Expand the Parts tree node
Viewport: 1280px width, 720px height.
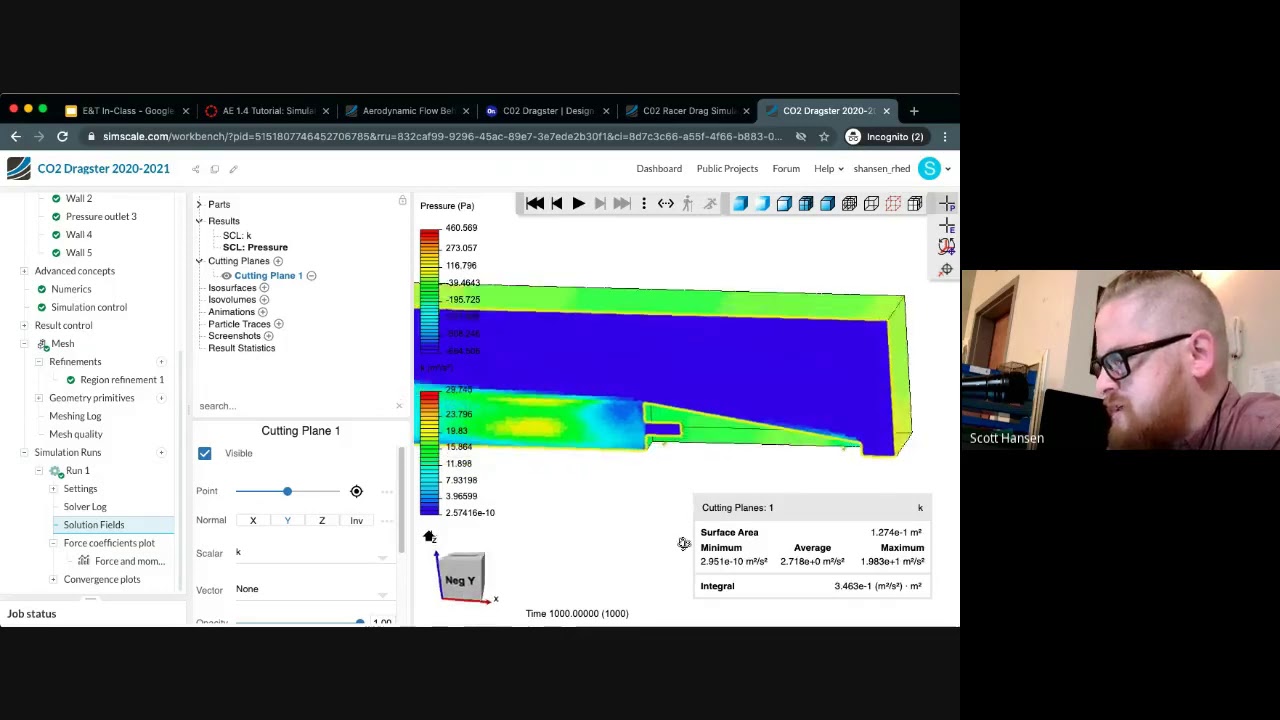point(199,205)
